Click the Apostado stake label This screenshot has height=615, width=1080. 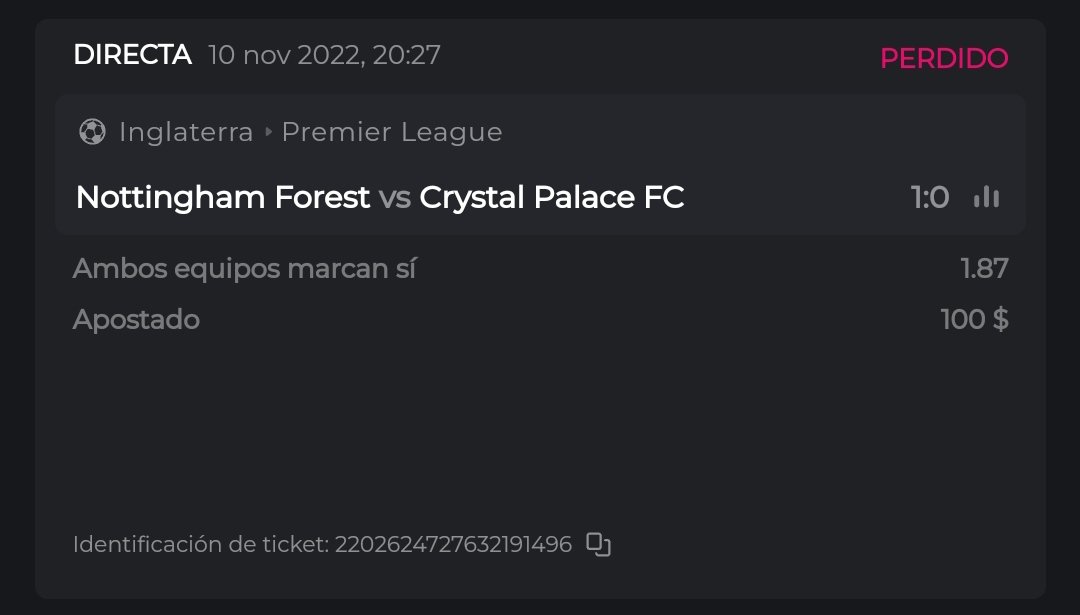(136, 320)
